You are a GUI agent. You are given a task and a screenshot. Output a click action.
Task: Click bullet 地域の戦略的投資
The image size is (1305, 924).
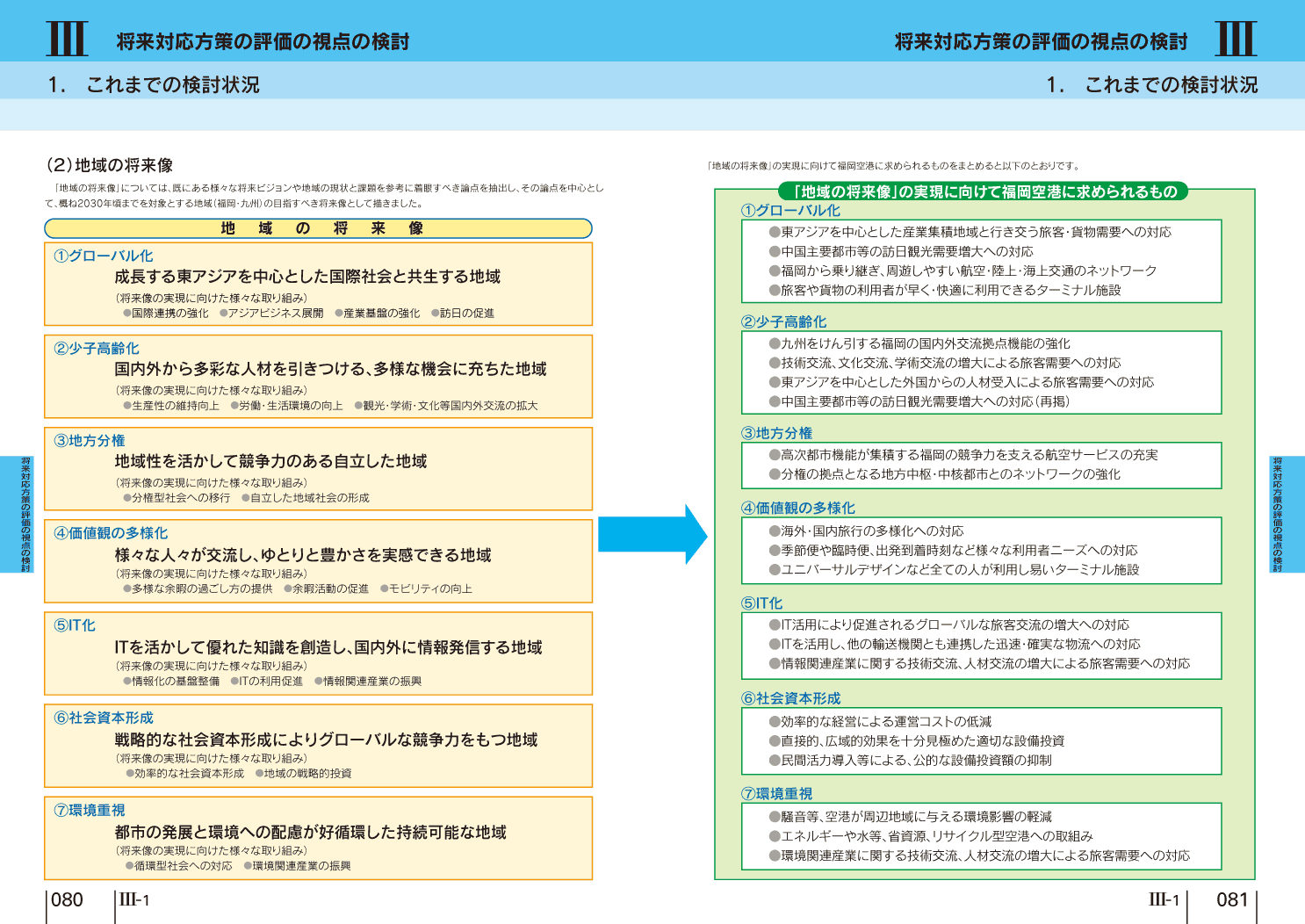[304, 773]
